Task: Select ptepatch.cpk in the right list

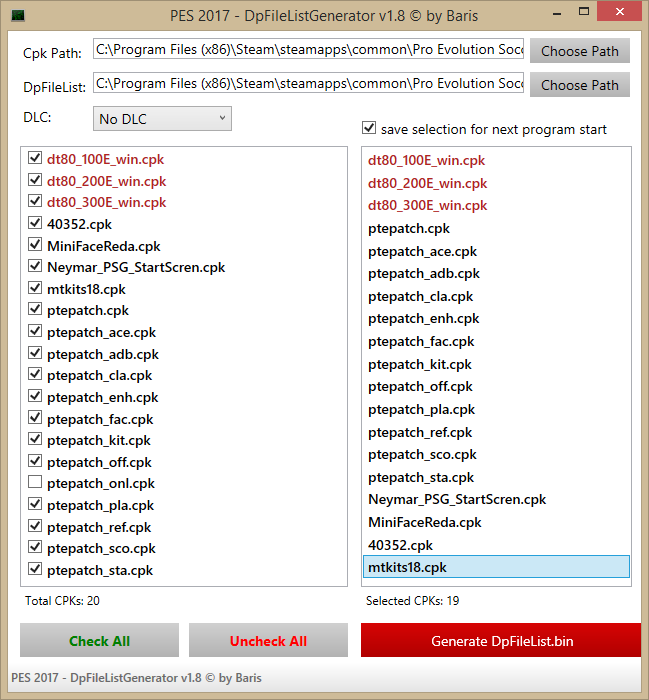Action: (x=496, y=229)
